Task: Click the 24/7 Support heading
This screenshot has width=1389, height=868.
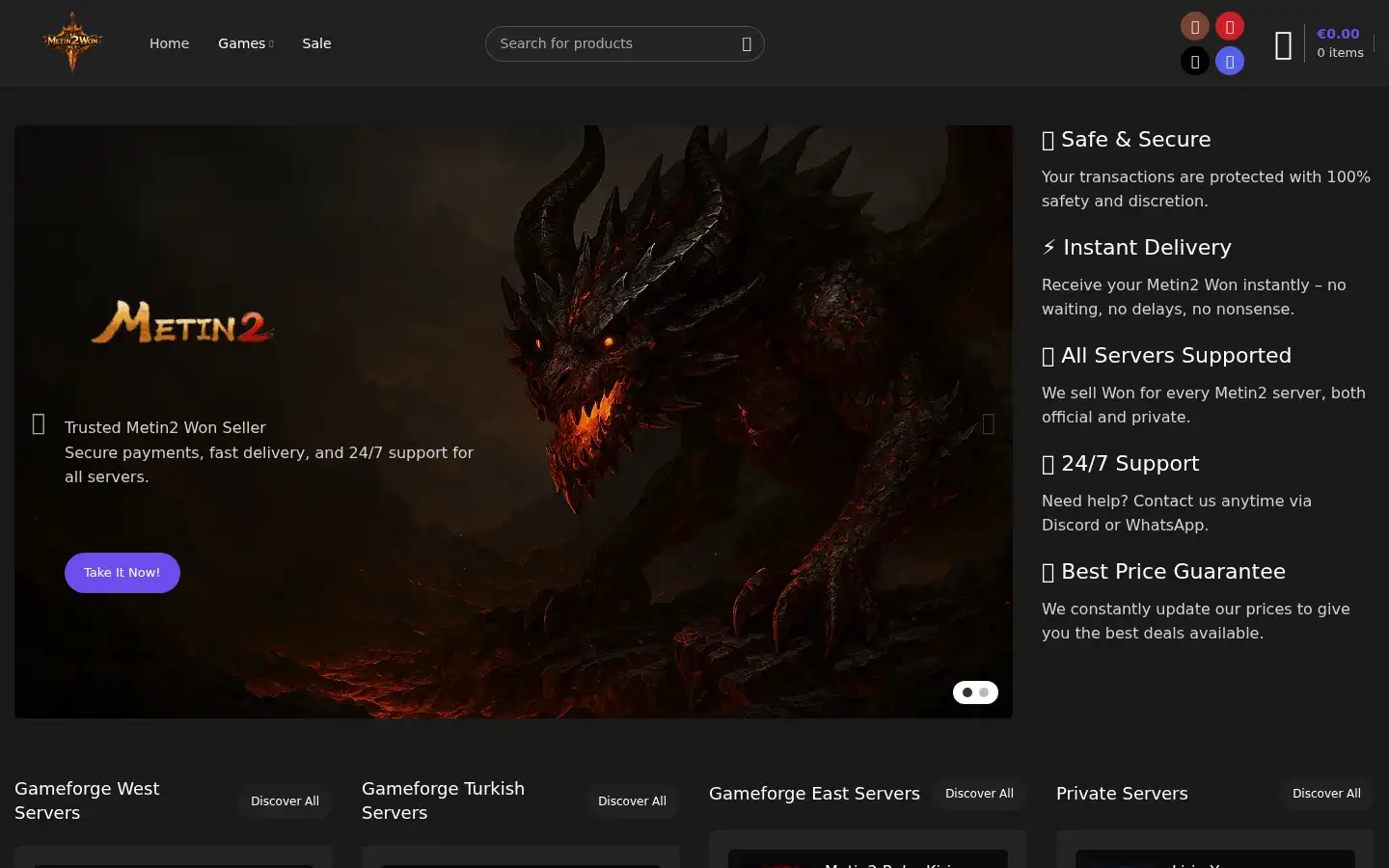Action: (x=1120, y=464)
